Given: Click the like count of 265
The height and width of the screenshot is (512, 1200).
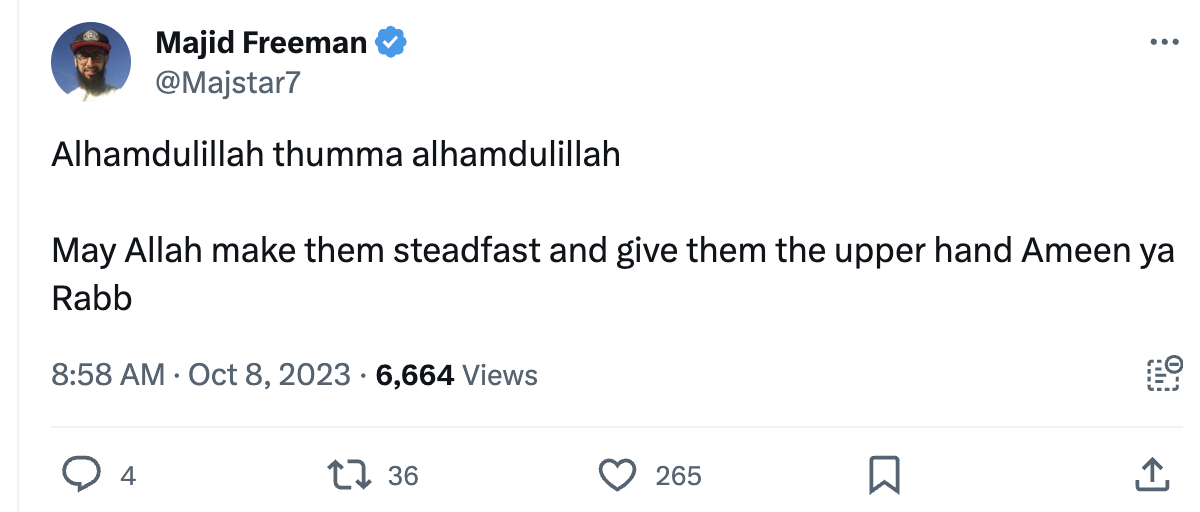Looking at the screenshot, I should 678,476.
